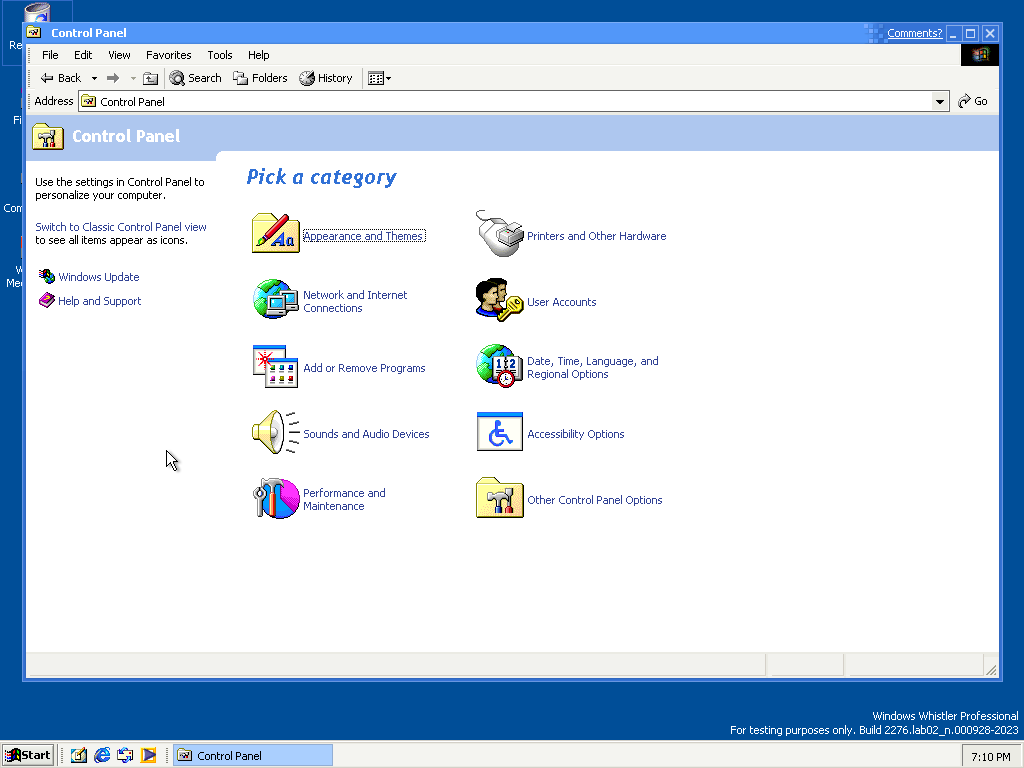
Task: Open the Accessibility Options wheelchair icon
Action: (x=500, y=432)
